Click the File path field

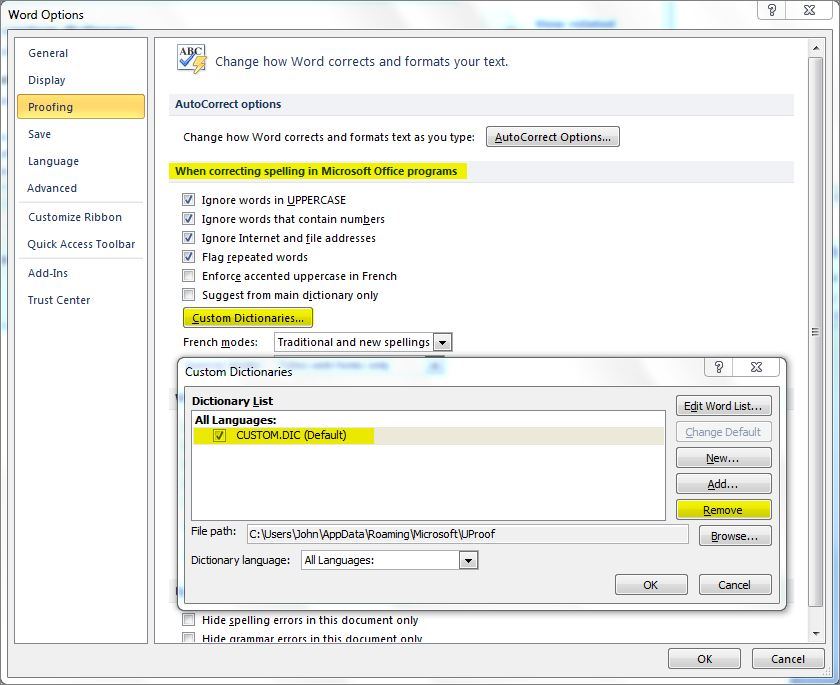point(467,534)
